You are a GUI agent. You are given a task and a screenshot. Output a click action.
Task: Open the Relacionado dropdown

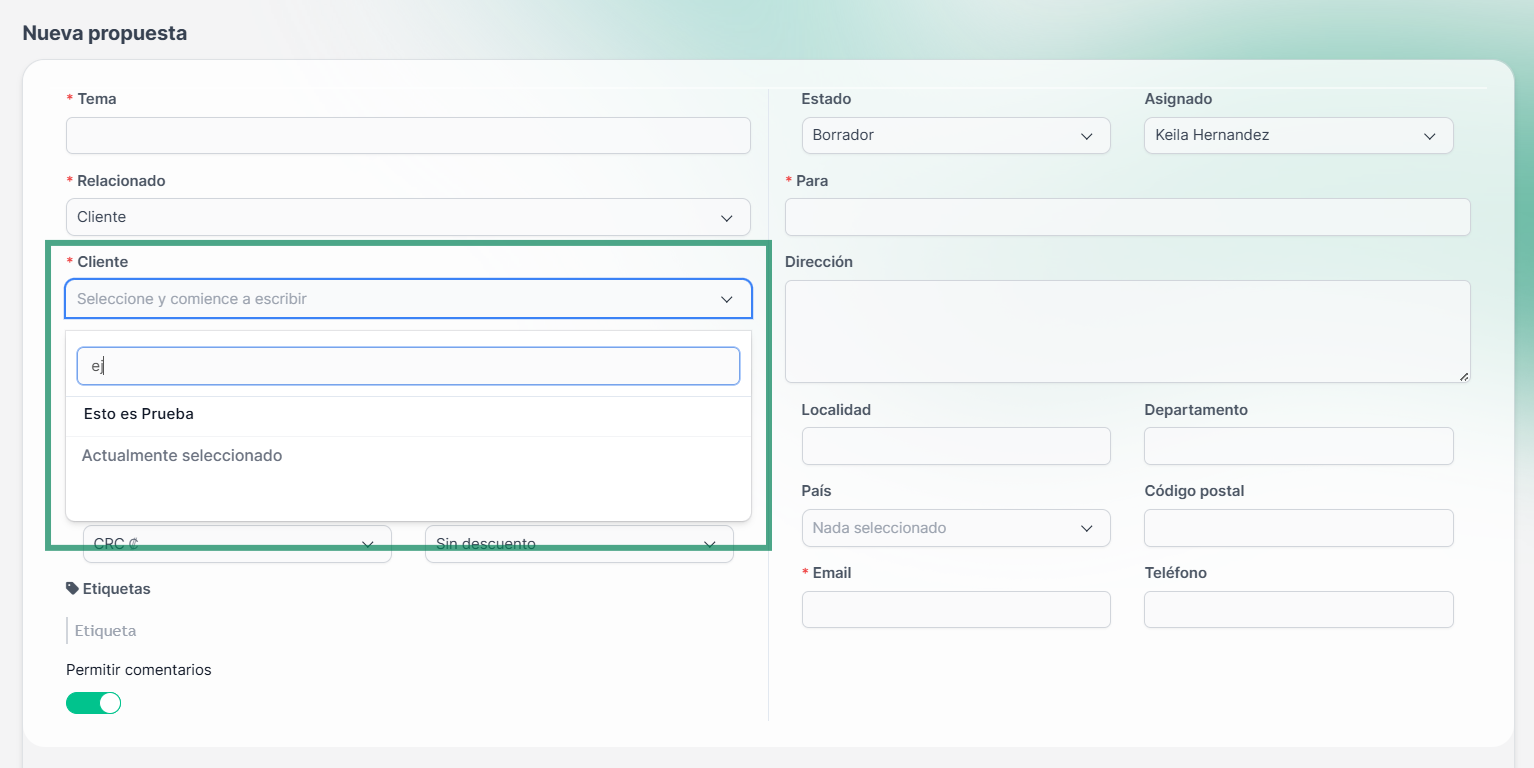pyautogui.click(x=408, y=217)
